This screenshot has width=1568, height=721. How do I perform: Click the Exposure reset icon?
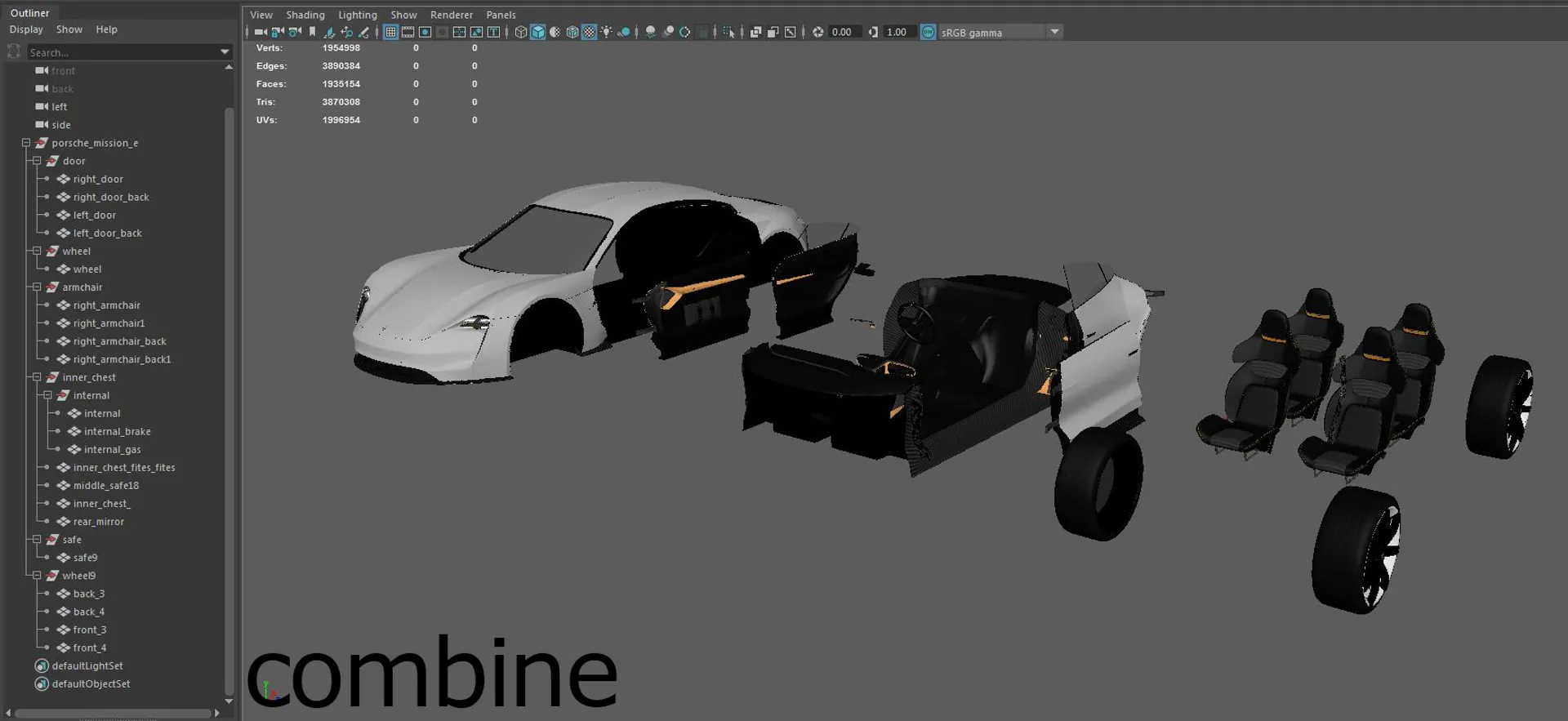click(x=817, y=32)
